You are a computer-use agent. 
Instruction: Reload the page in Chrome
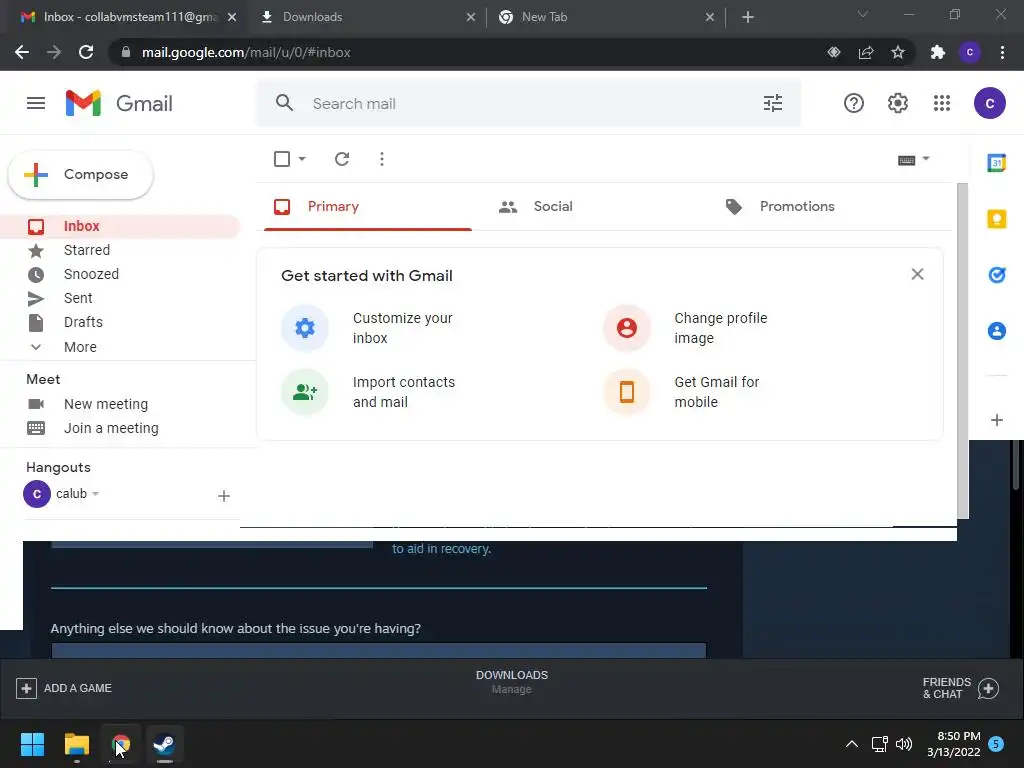pyautogui.click(x=86, y=52)
